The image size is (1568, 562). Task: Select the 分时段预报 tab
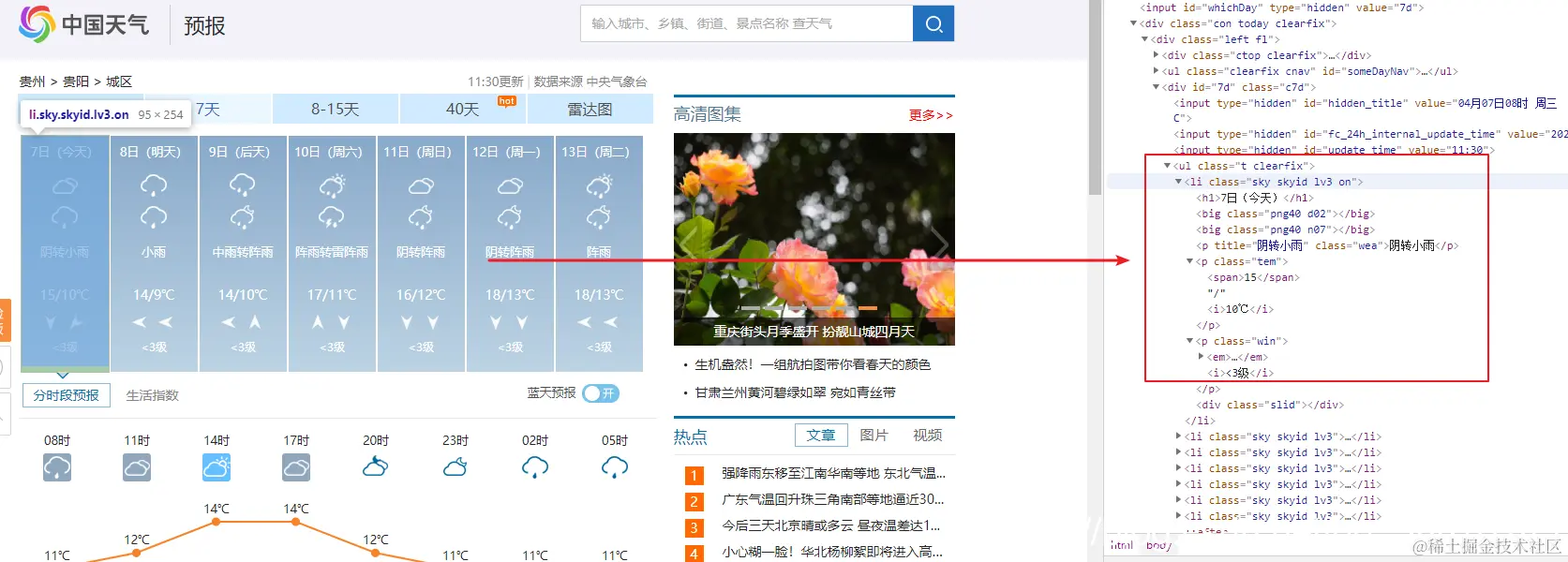[x=67, y=395]
